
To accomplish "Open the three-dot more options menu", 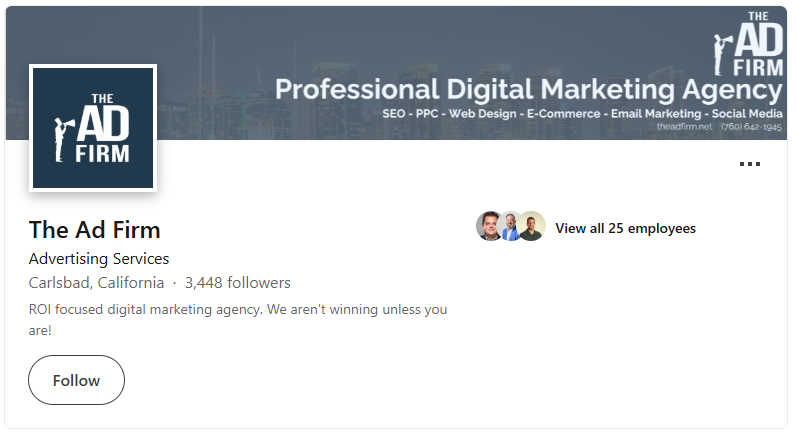I will point(749,165).
